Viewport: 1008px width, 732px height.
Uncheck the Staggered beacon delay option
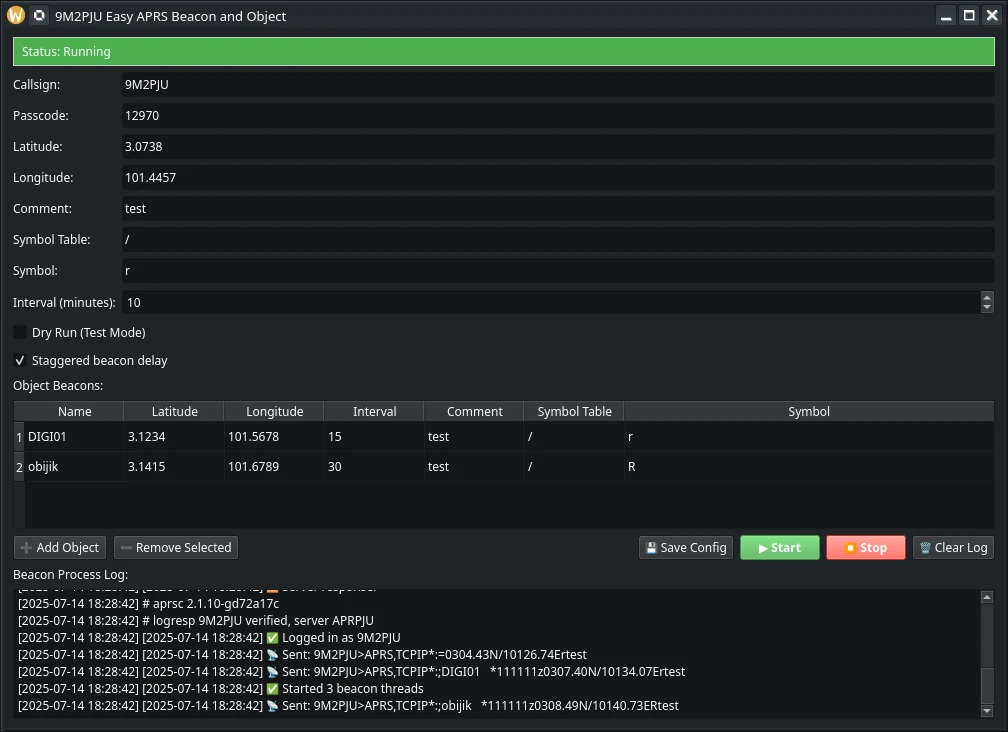point(20,361)
